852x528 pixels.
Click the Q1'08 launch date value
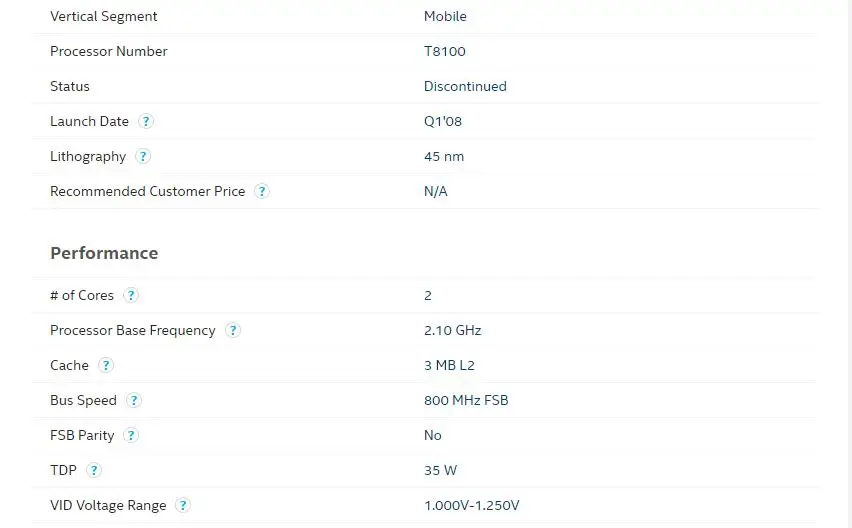(x=443, y=121)
